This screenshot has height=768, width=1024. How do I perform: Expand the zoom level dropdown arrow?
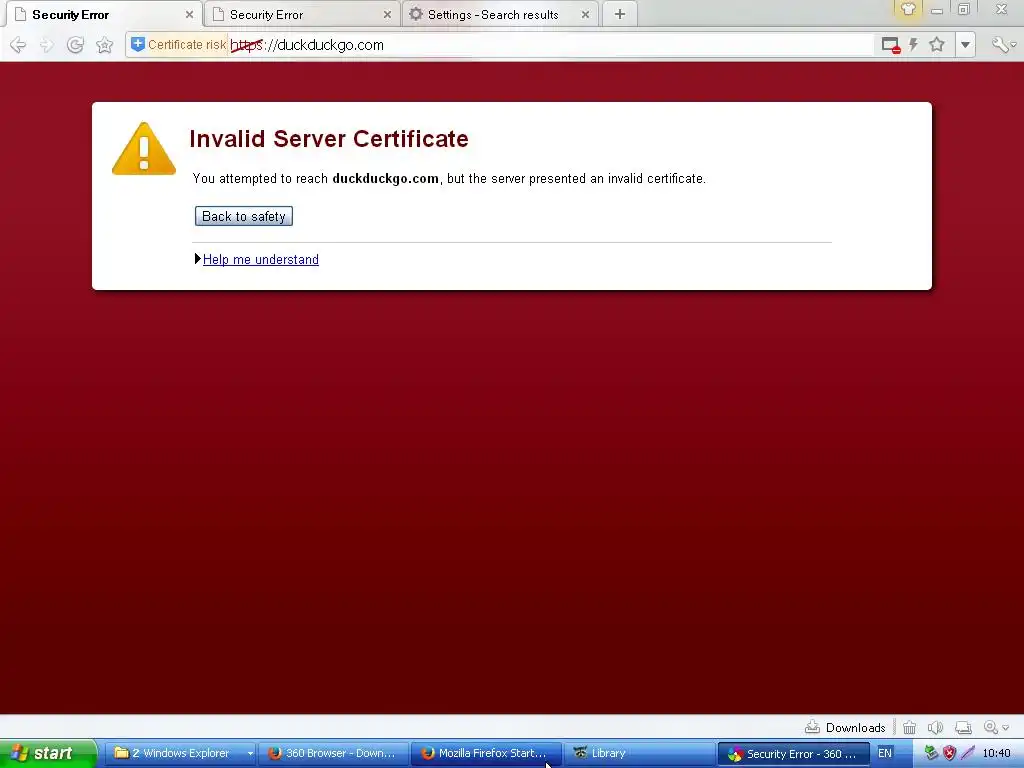(1006, 728)
